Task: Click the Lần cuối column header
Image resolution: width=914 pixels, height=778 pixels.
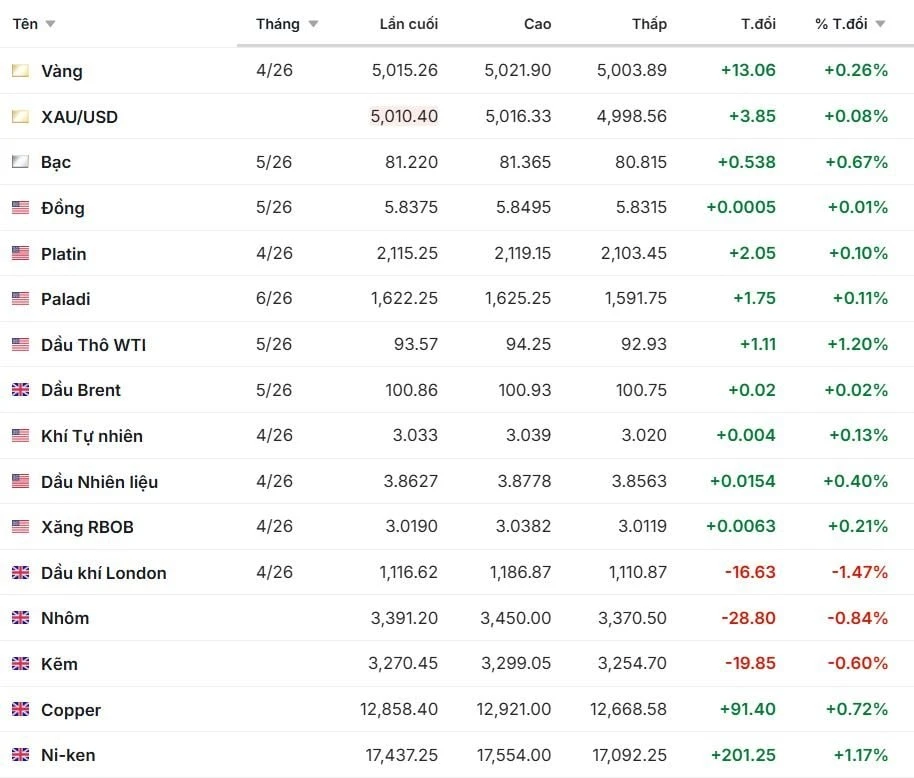Action: [408, 24]
